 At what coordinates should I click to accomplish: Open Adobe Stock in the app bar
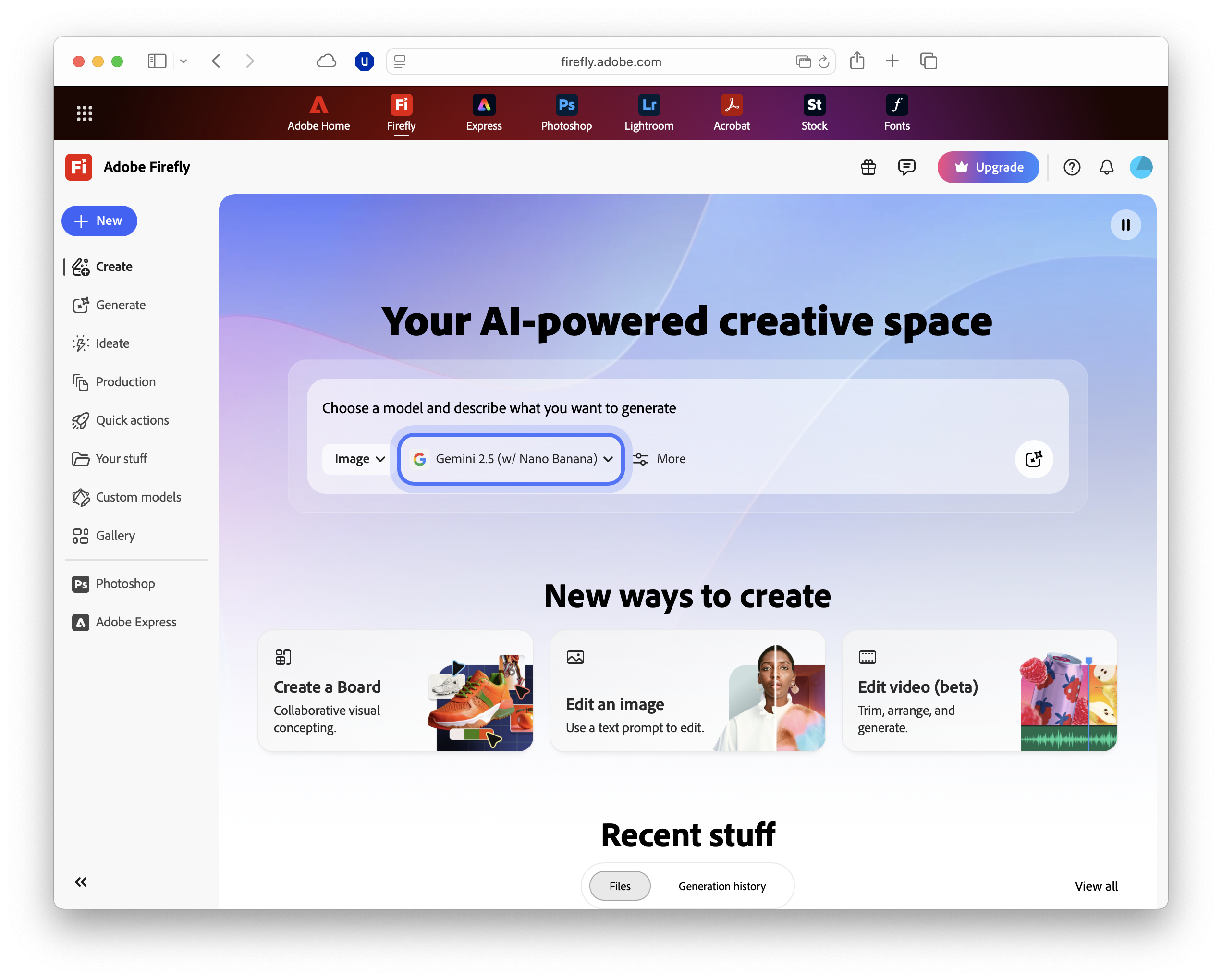(814, 113)
